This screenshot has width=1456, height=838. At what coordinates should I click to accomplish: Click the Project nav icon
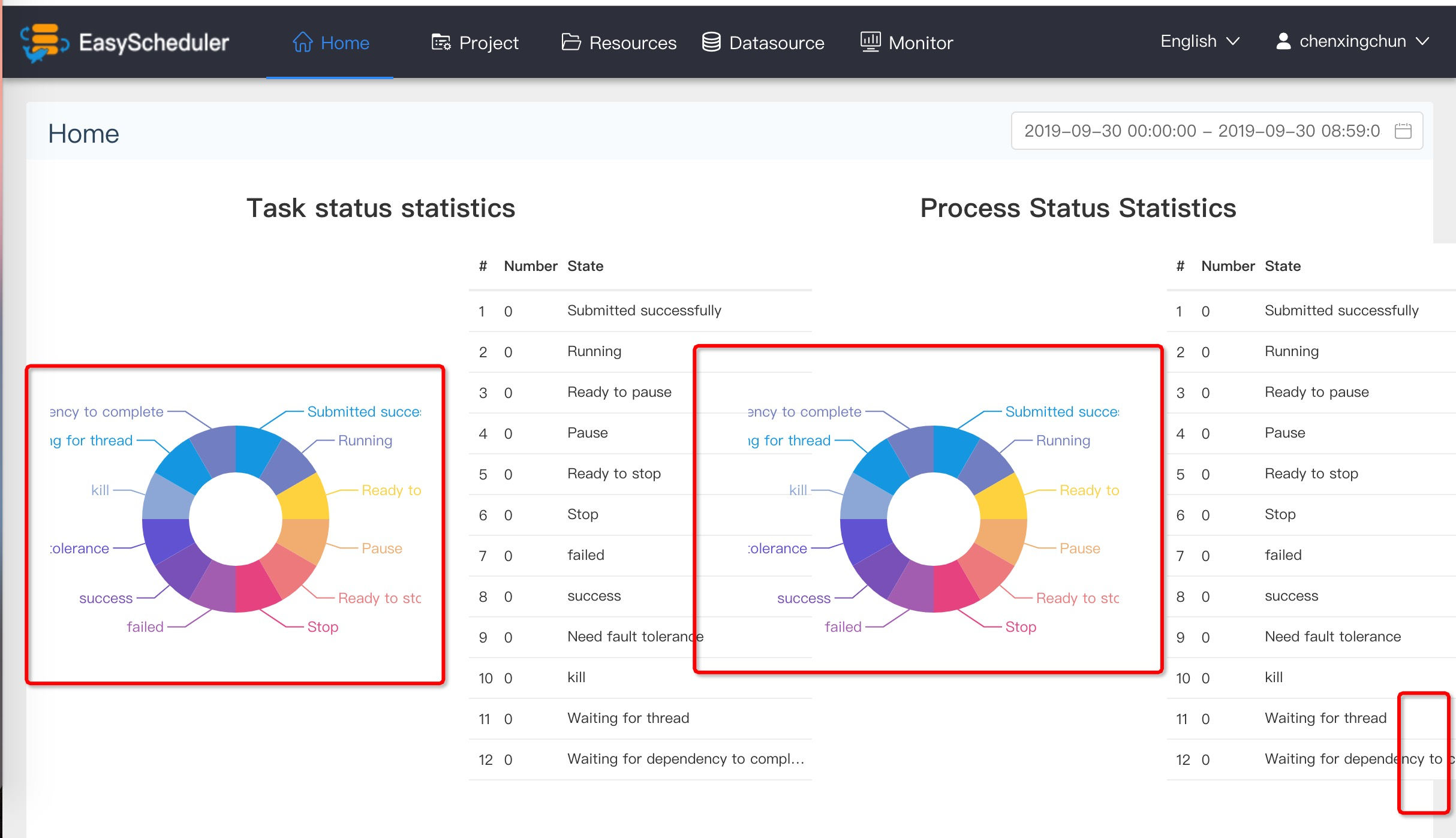(441, 42)
